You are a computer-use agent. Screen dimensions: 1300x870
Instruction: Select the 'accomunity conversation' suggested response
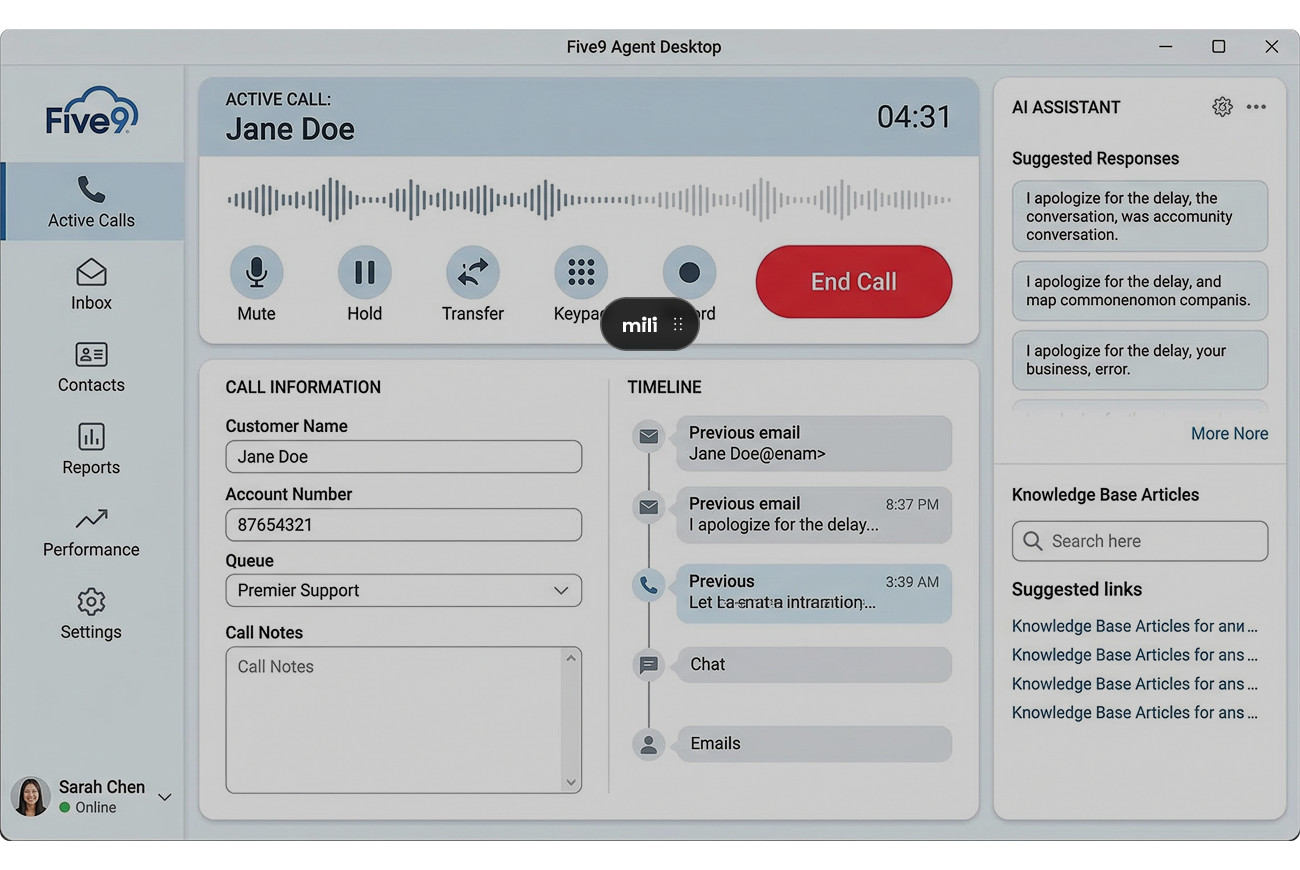coord(1140,216)
